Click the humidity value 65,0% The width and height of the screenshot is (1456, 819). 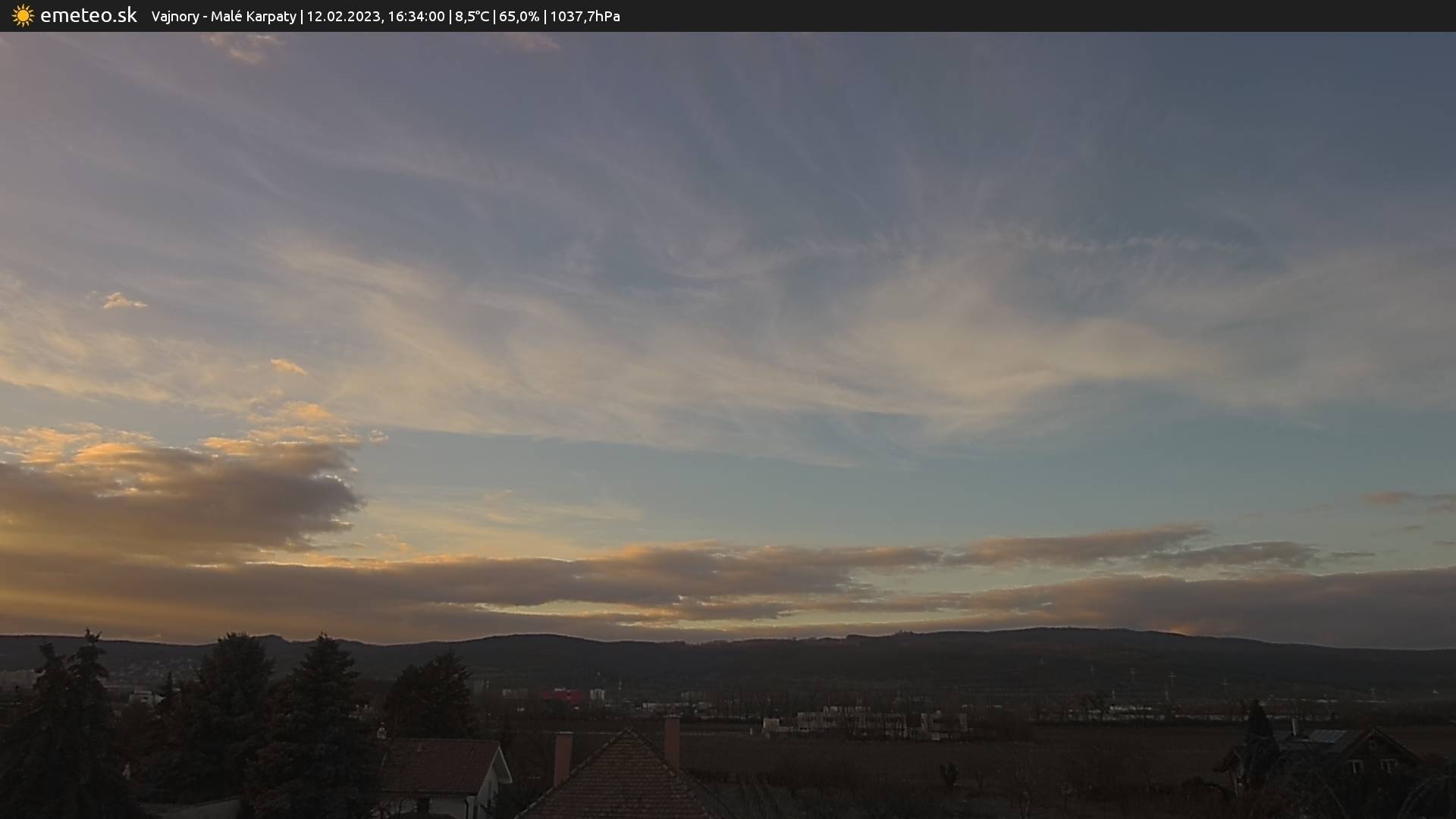click(x=519, y=17)
